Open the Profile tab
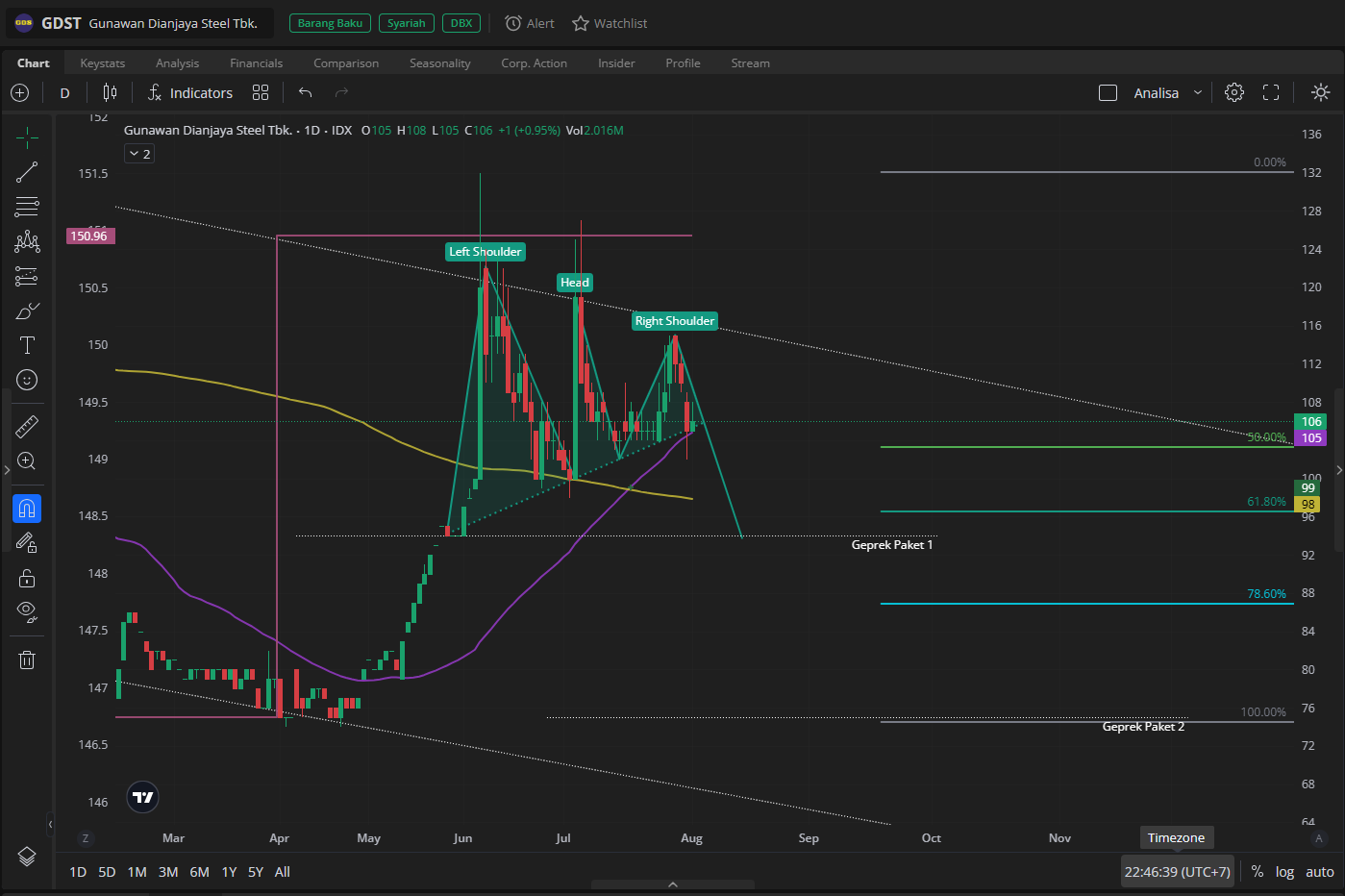The width and height of the screenshot is (1345, 896). 683,63
